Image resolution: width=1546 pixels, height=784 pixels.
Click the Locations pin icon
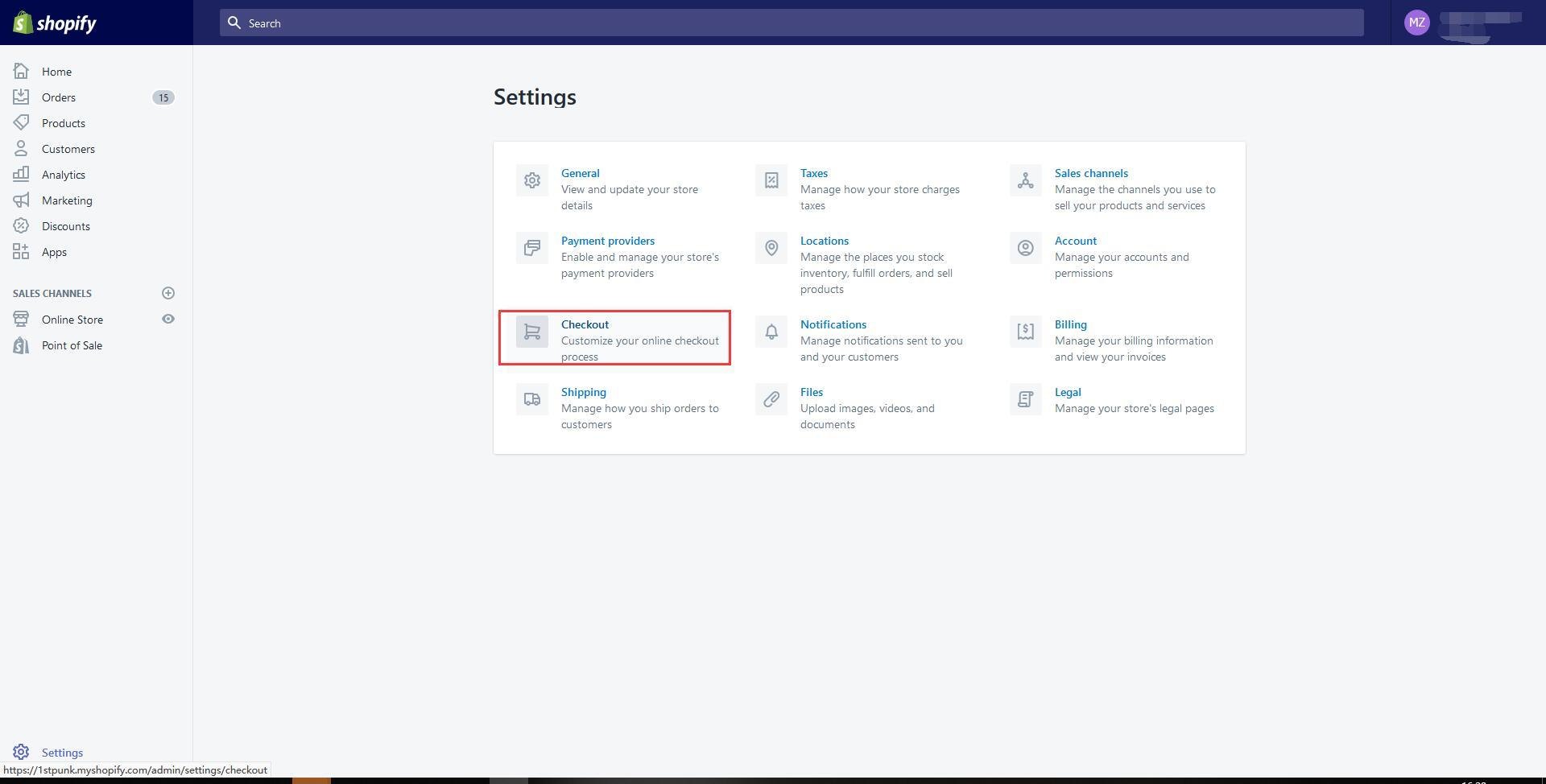click(771, 248)
